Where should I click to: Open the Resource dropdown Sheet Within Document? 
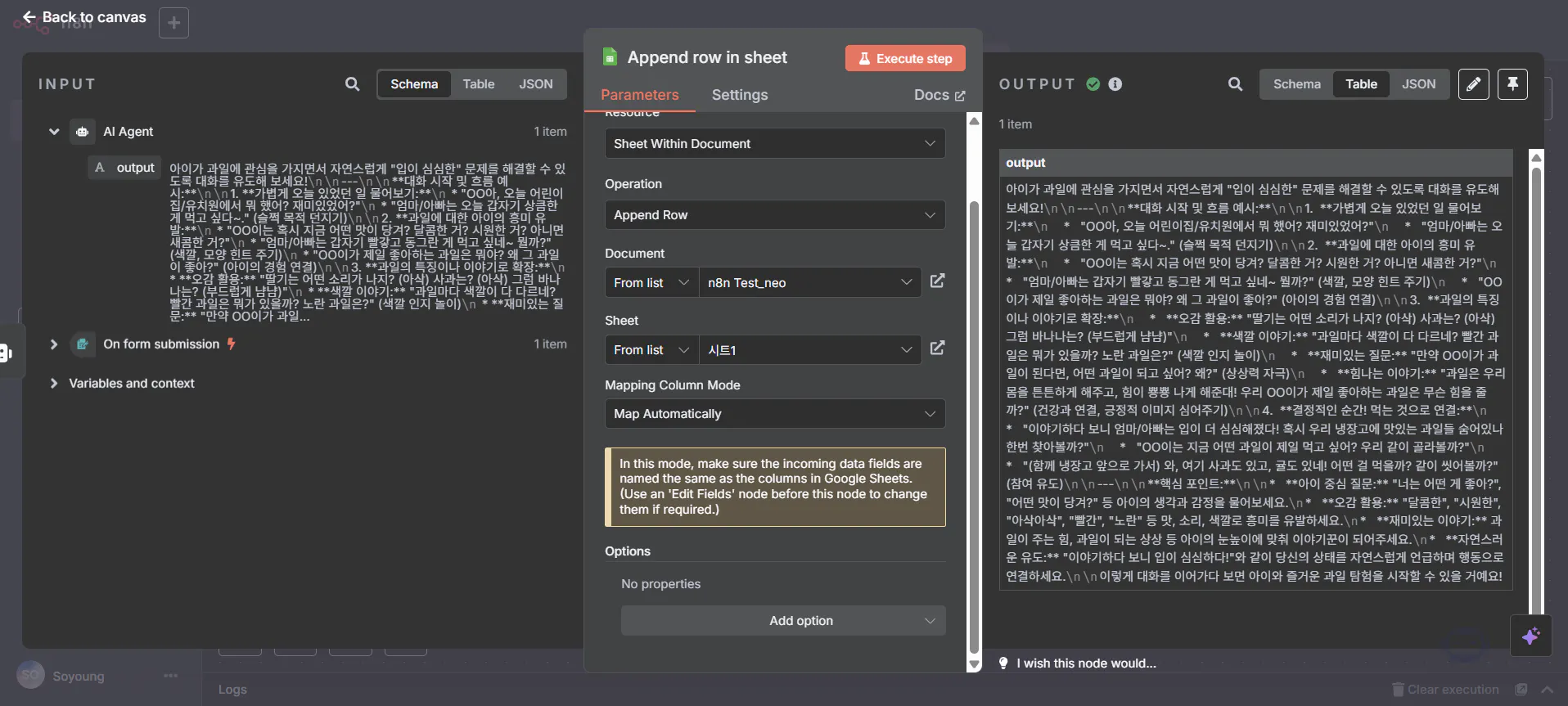[774, 143]
